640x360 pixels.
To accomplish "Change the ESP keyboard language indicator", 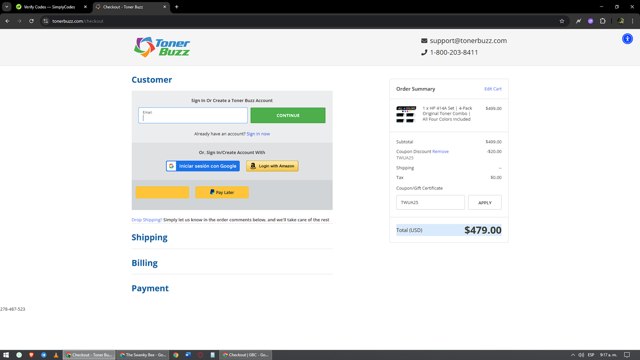I will 591,355.
